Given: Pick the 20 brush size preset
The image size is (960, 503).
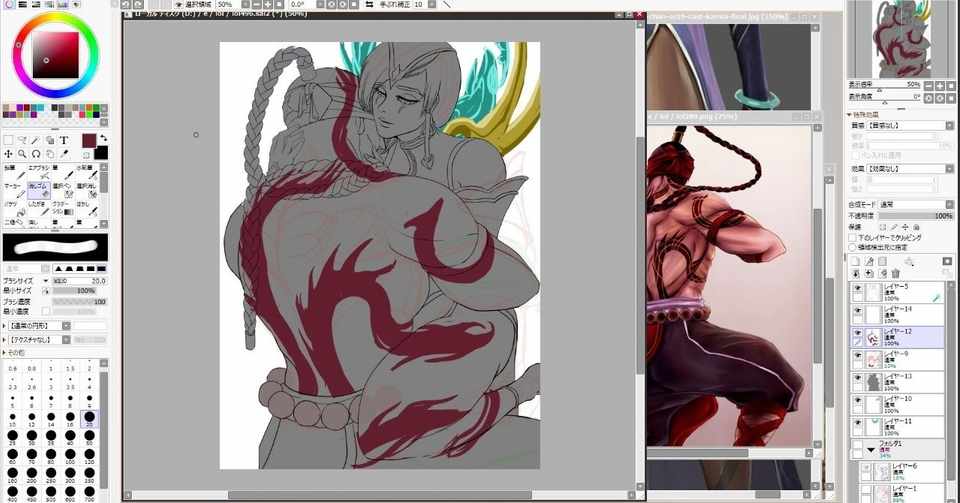Looking at the screenshot, I should 89,419.
